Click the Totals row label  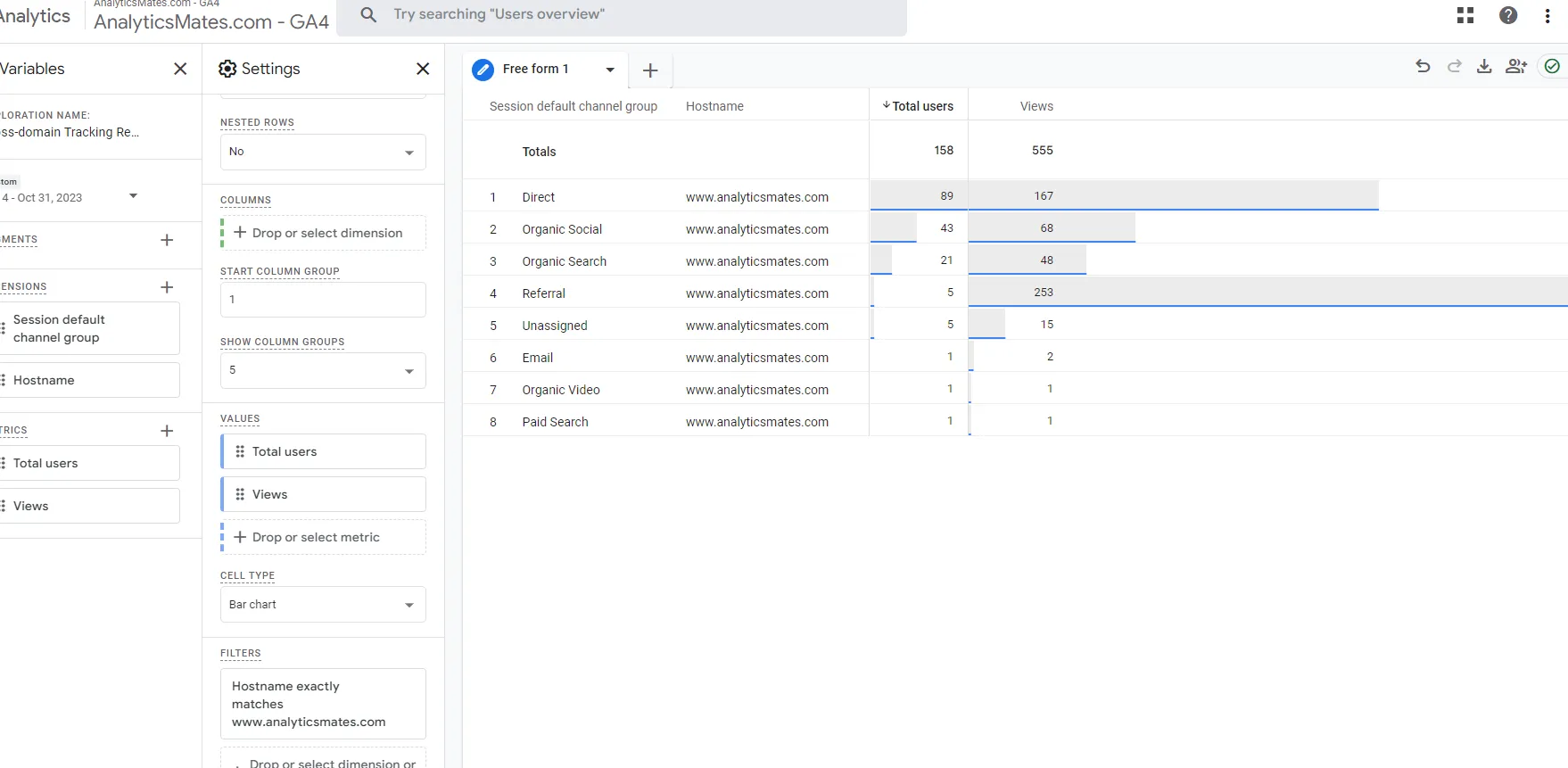(539, 152)
